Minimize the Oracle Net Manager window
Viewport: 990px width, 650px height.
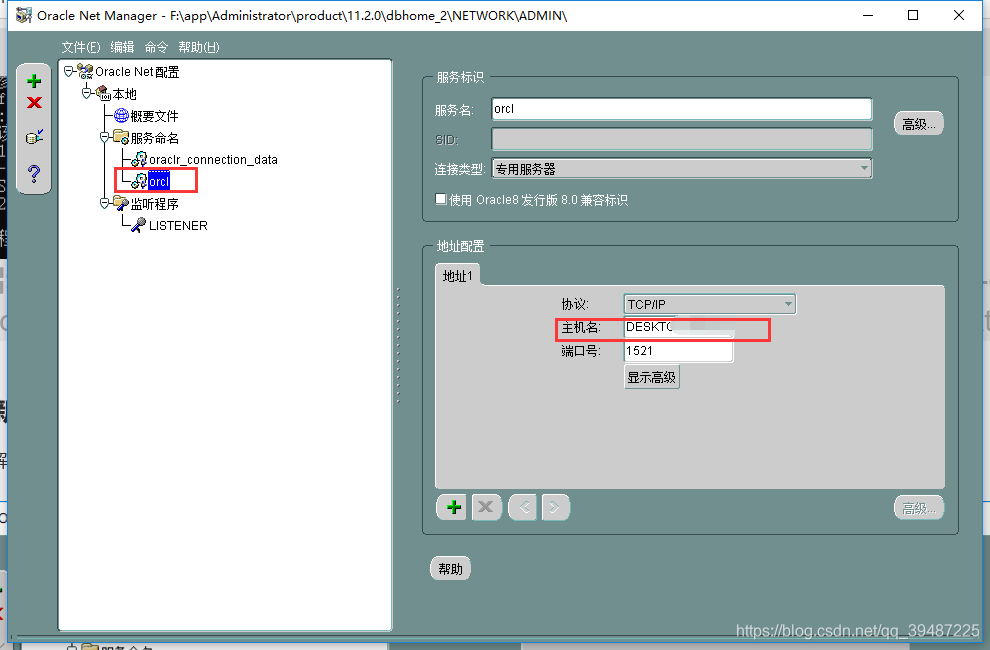pos(868,15)
